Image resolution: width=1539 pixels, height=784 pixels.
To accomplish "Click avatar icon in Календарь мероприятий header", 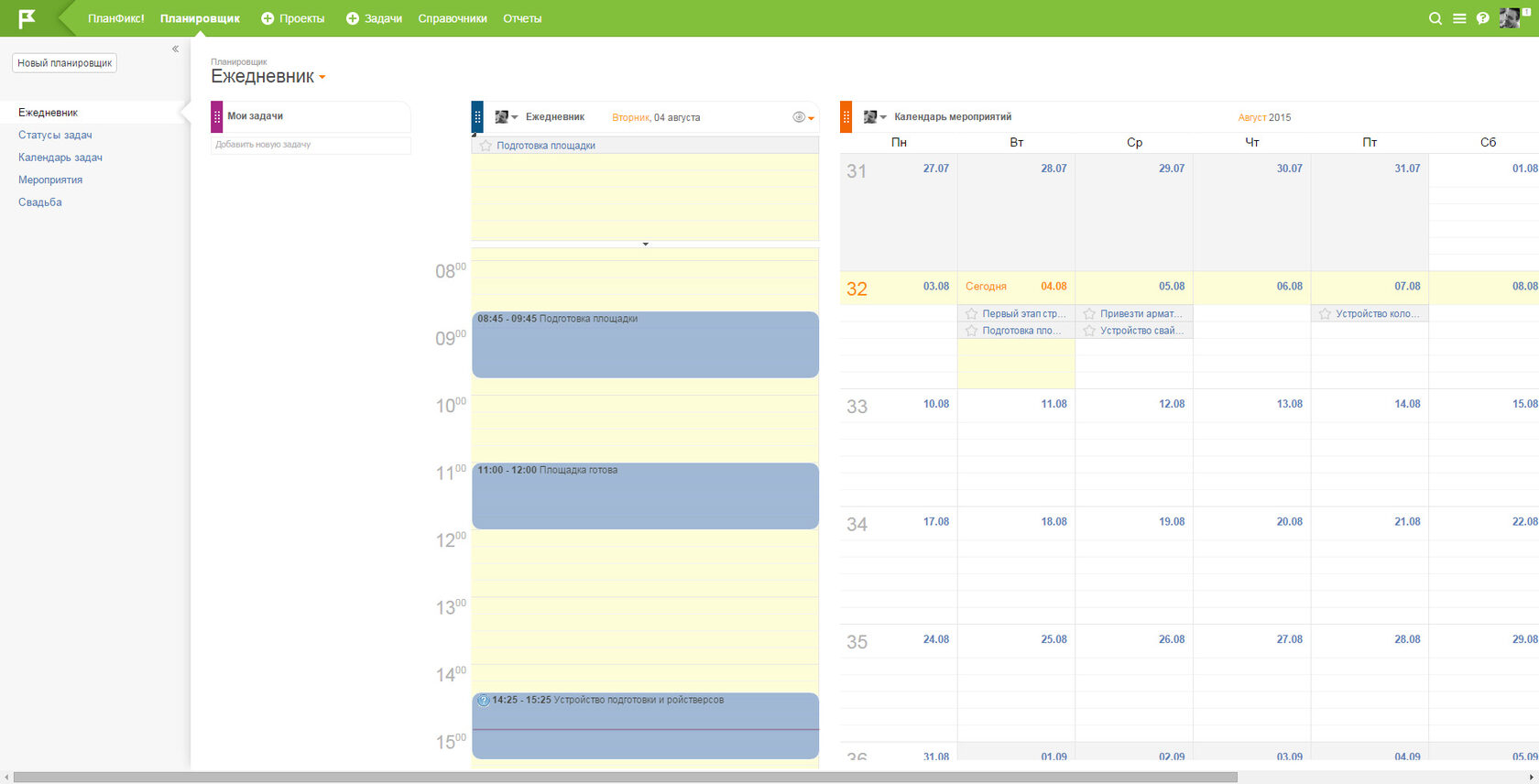I will (x=870, y=117).
